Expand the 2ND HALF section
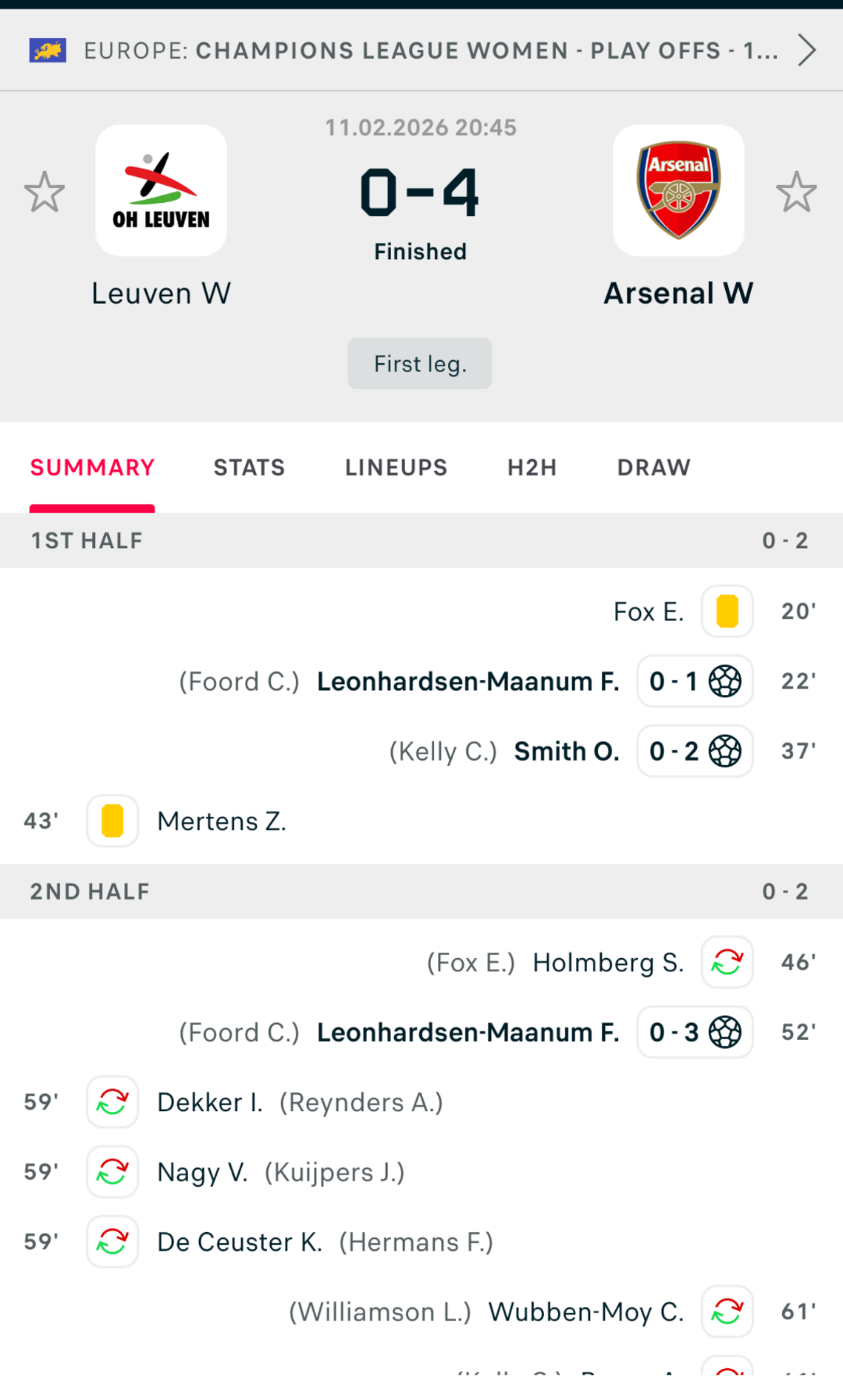 (421, 891)
